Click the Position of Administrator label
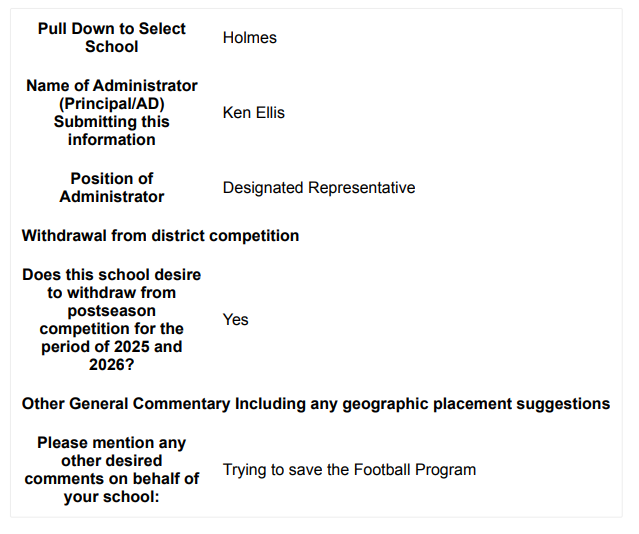The image size is (639, 534). pos(111,188)
